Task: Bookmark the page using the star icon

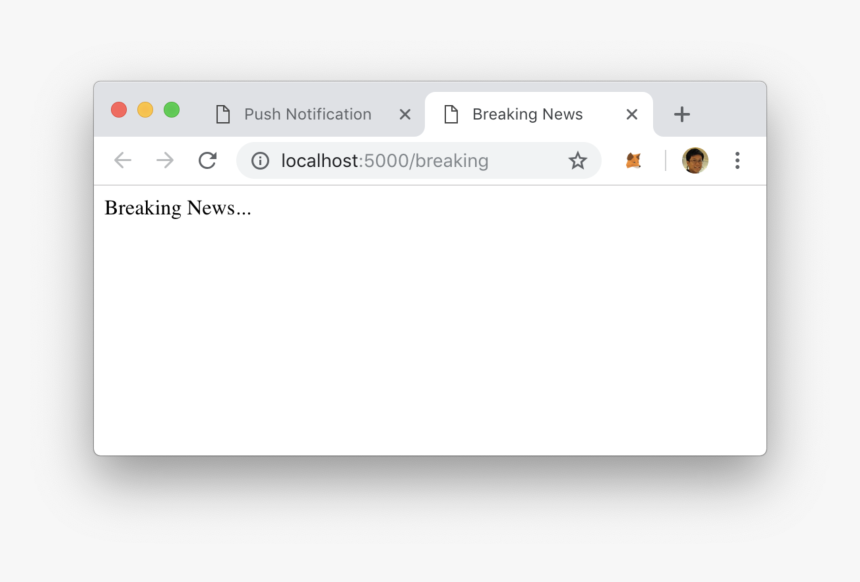Action: 578,160
